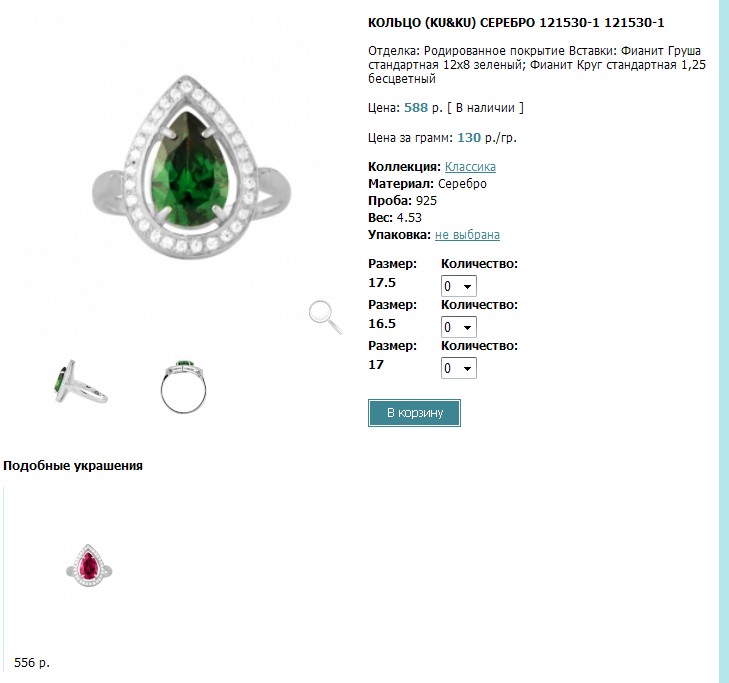Click the 130 р./гр. price per gram

(487, 138)
